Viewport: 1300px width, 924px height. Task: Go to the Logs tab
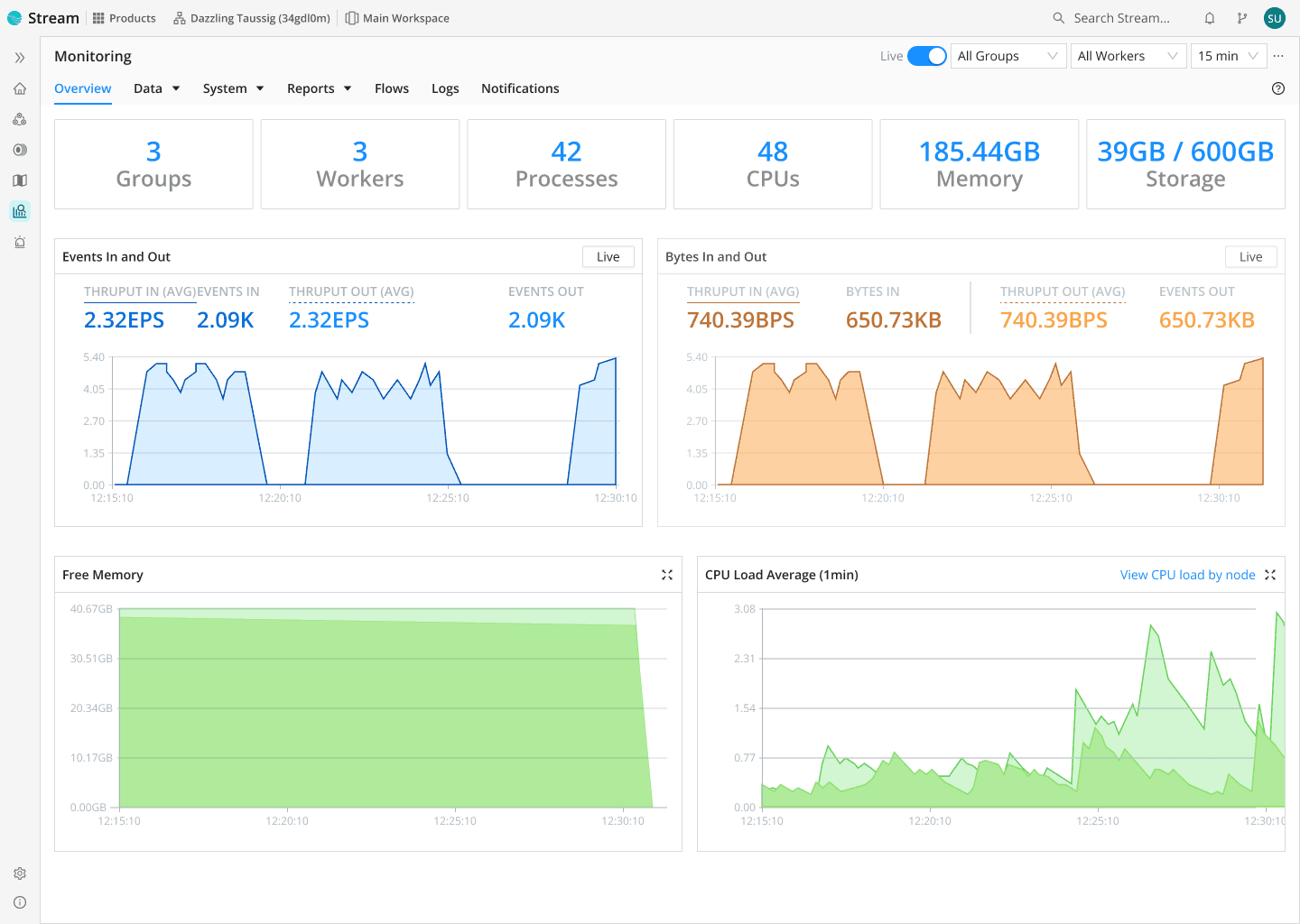click(445, 88)
